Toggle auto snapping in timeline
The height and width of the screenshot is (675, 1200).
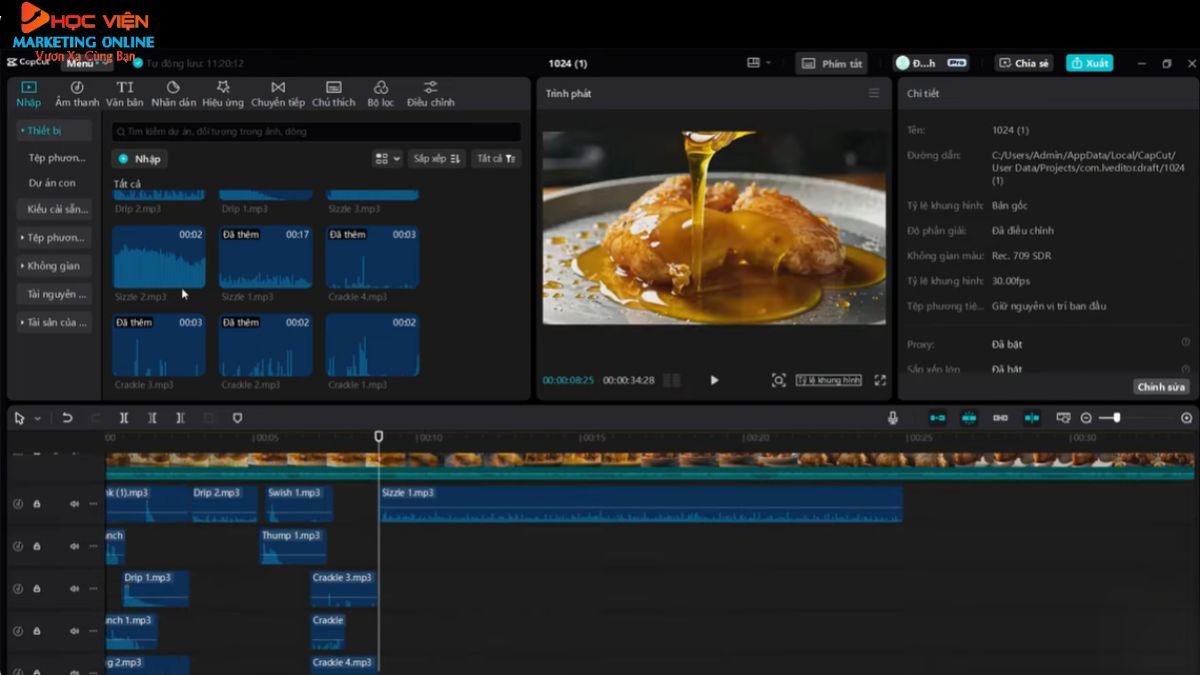click(969, 418)
